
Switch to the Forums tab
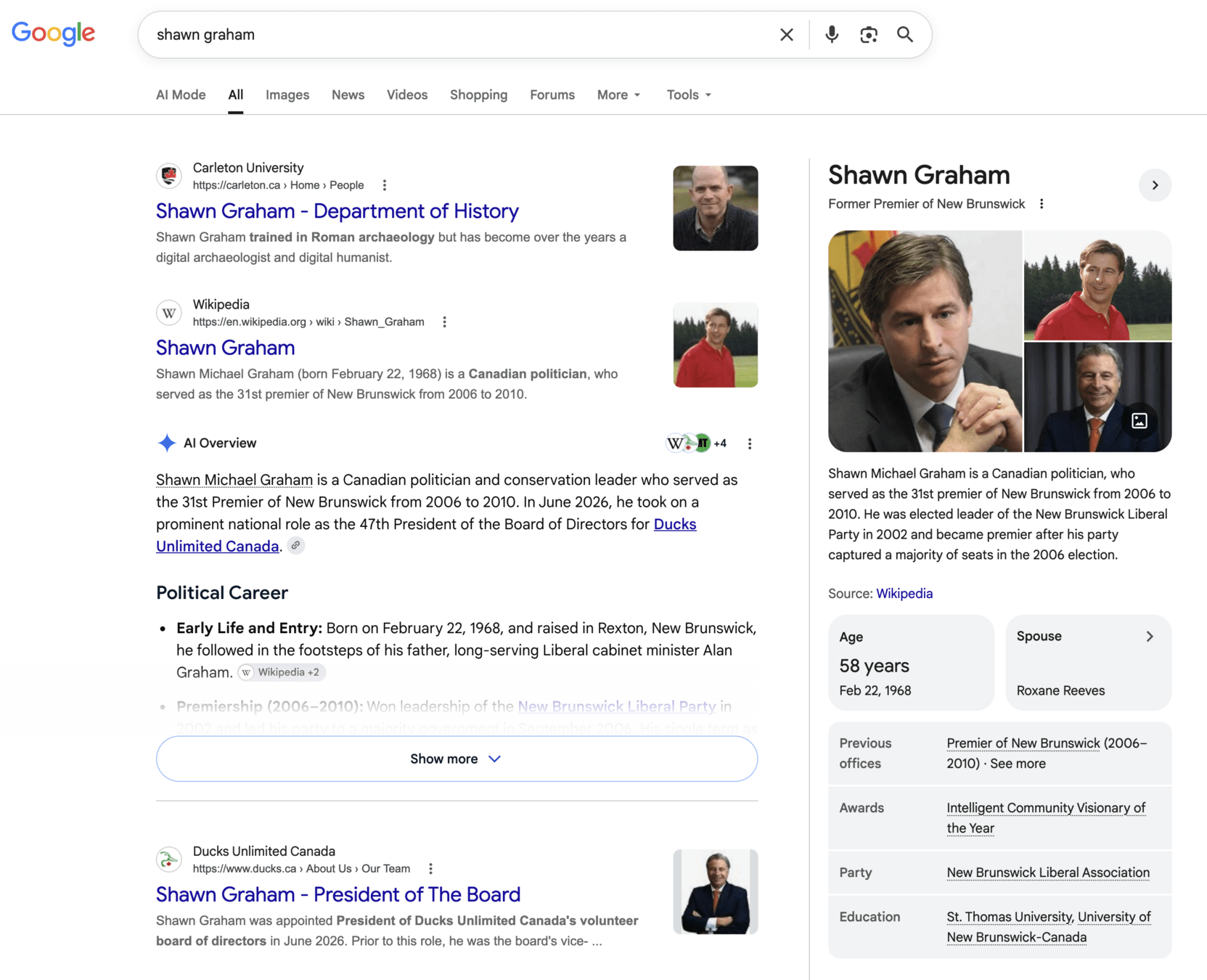pyautogui.click(x=552, y=95)
